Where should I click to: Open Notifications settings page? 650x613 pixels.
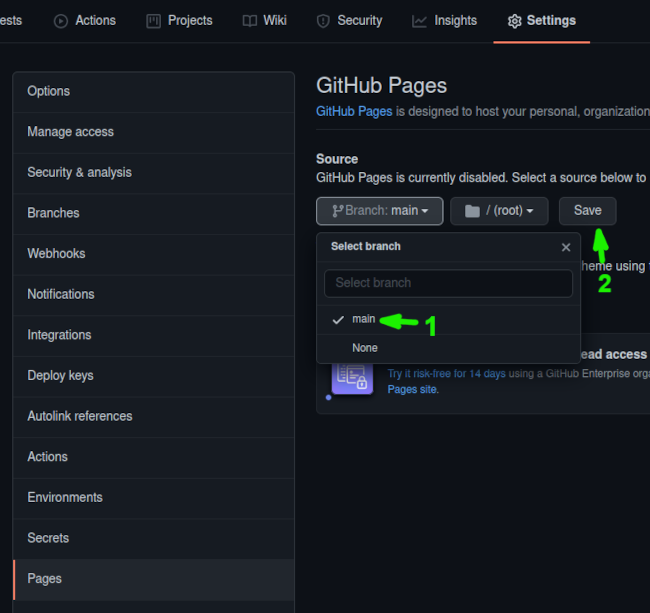tap(154, 295)
